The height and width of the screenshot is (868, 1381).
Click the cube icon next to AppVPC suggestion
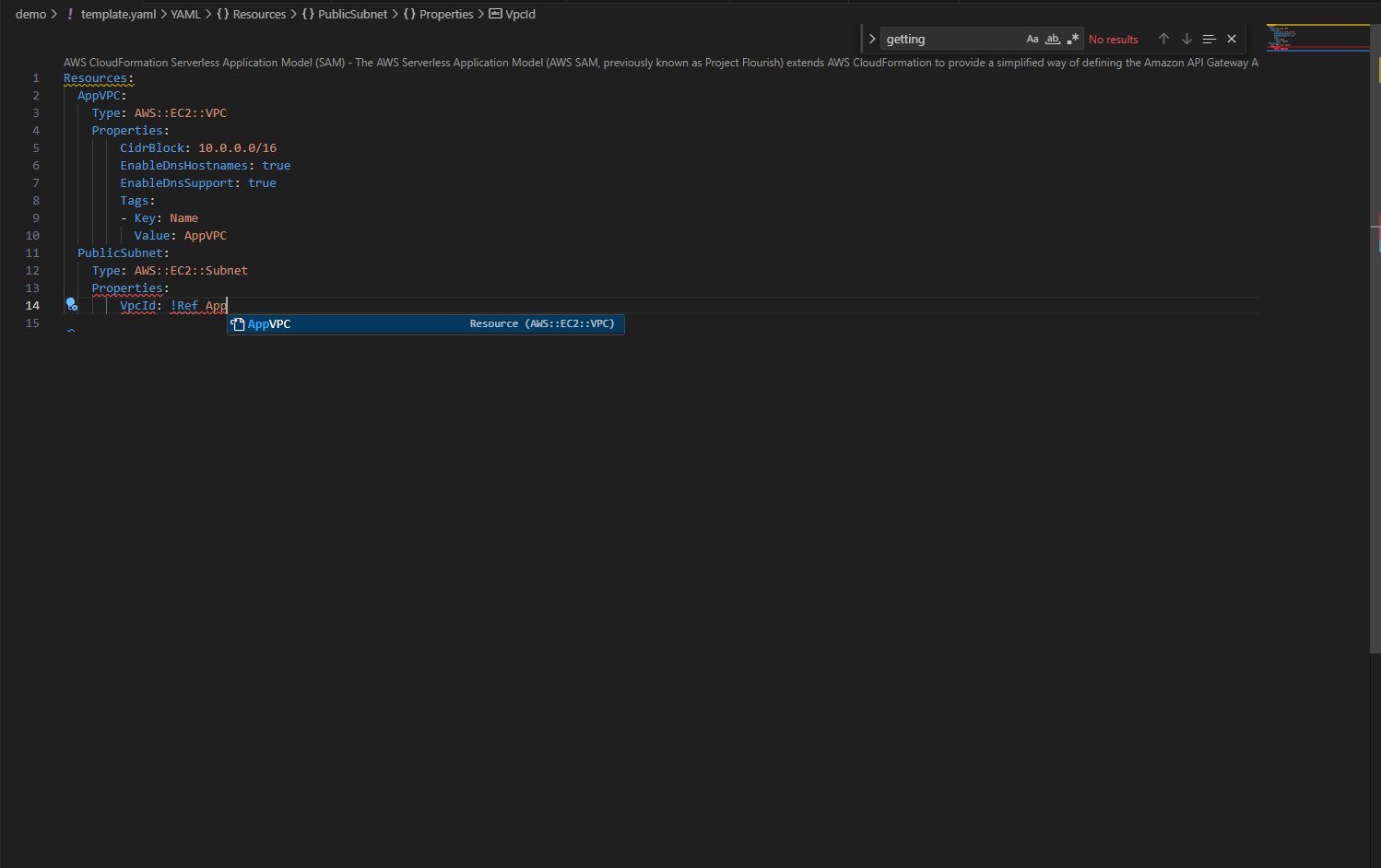click(x=238, y=323)
